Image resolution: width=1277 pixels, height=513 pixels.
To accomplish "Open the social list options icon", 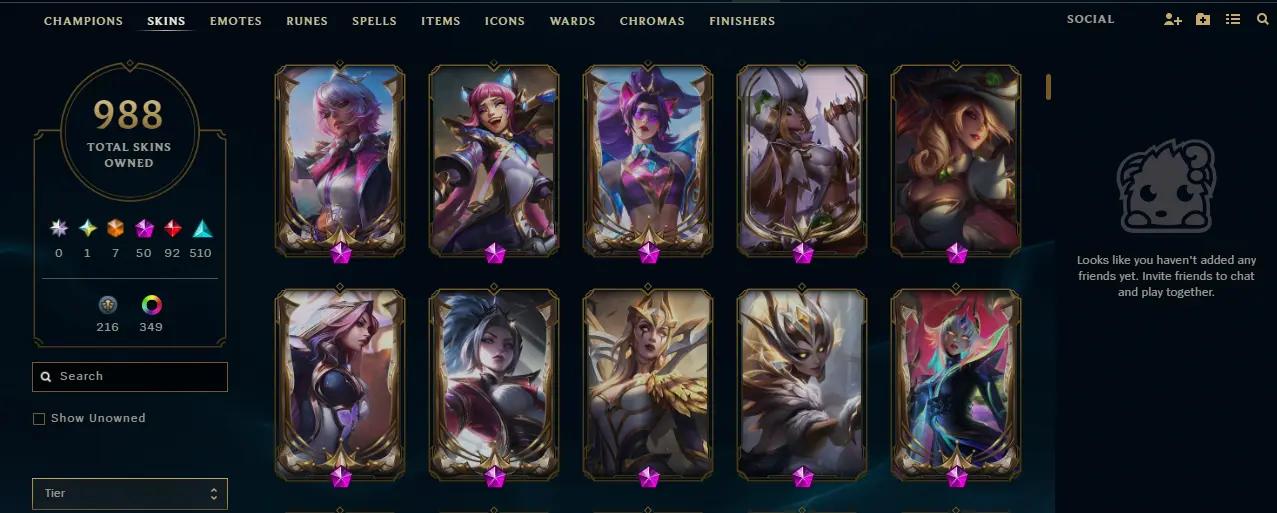I will point(1233,20).
